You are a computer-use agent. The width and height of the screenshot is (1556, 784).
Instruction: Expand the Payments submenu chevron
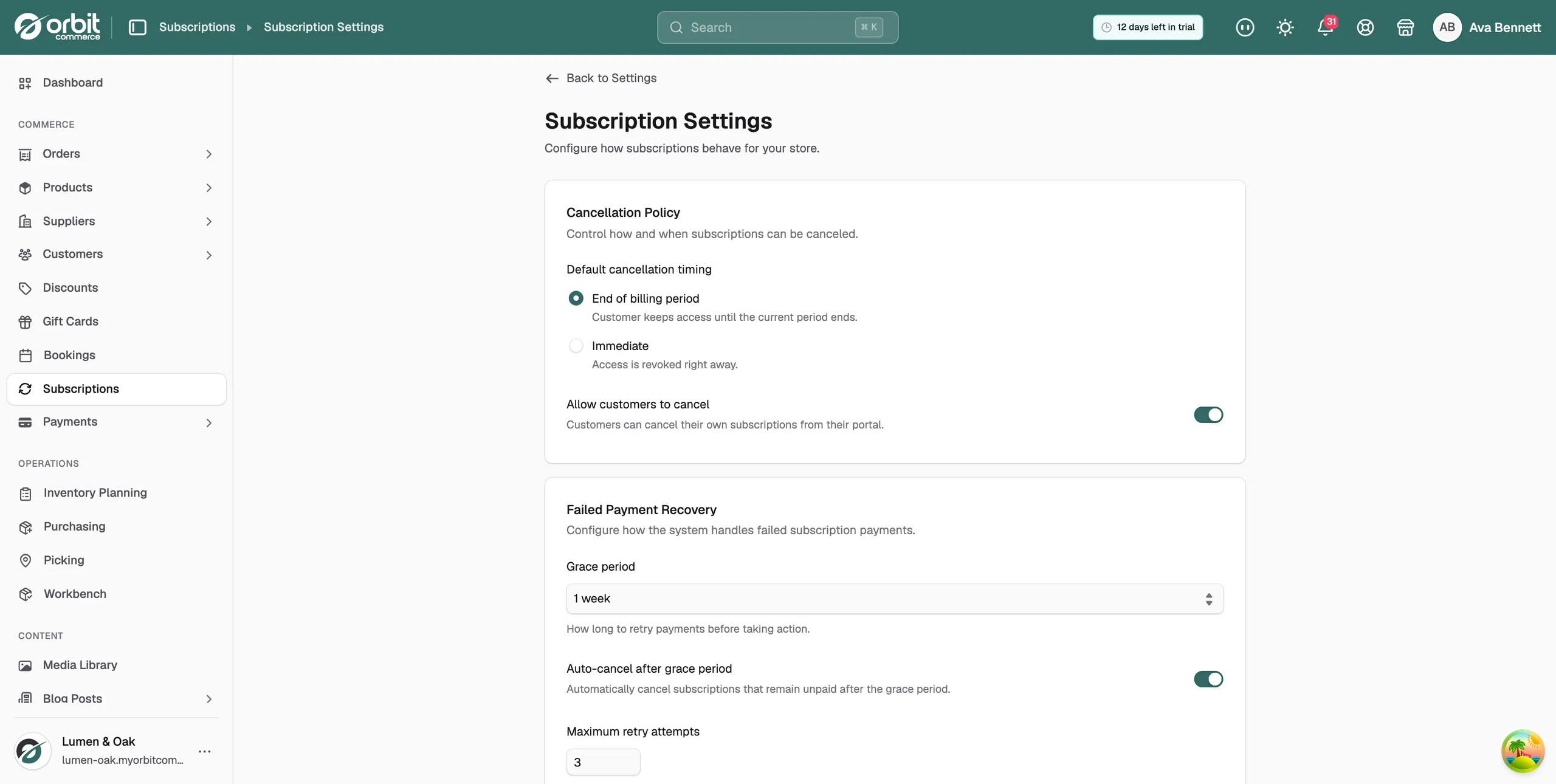click(208, 423)
